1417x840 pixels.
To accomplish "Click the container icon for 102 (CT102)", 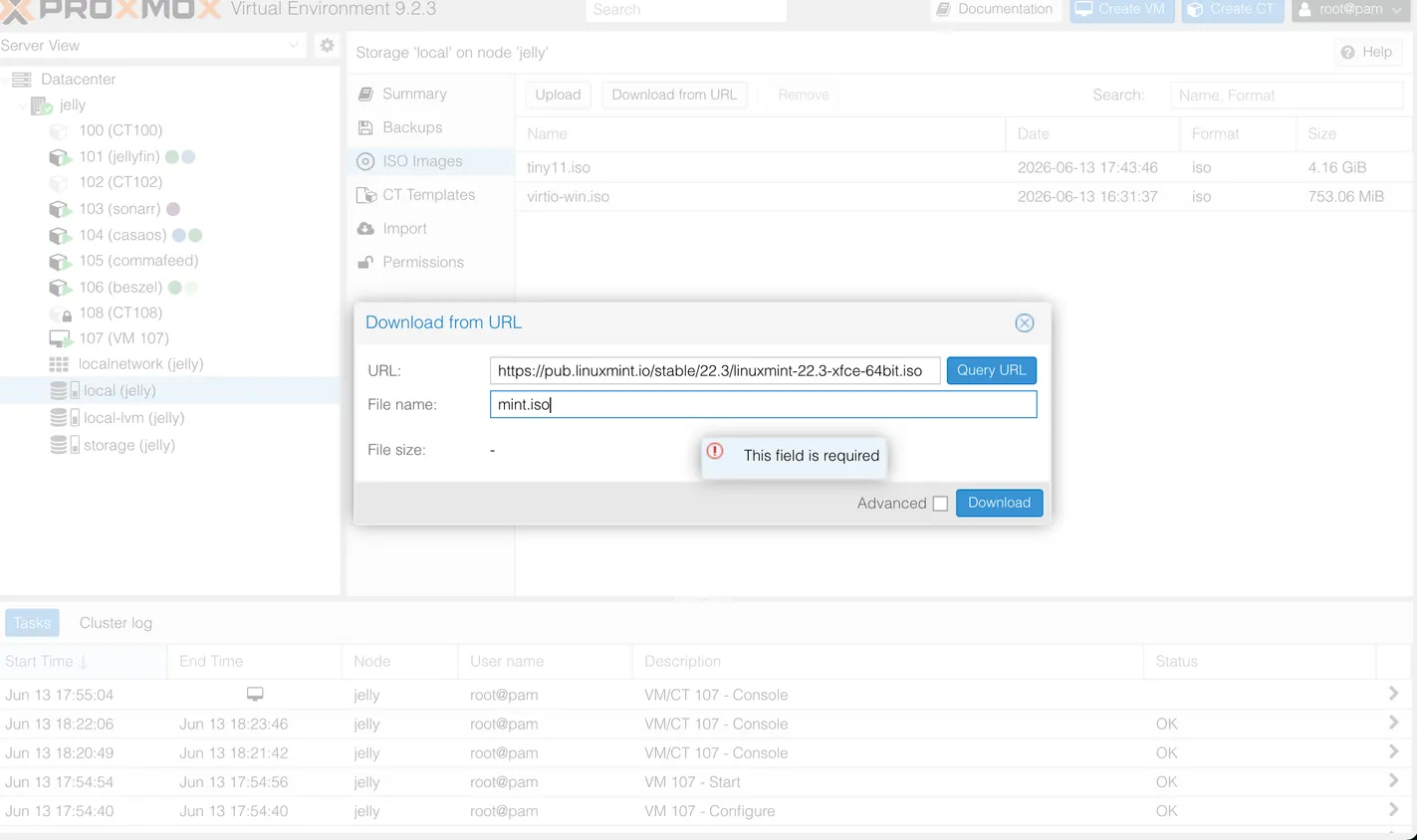I will pos(59,183).
